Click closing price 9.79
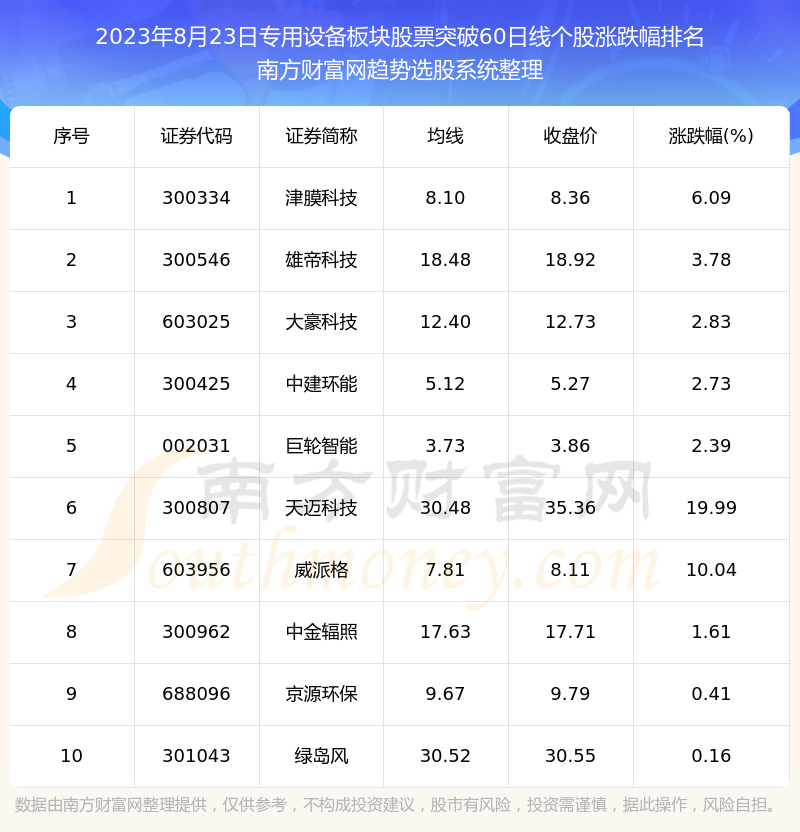This screenshot has width=800, height=832. point(570,694)
